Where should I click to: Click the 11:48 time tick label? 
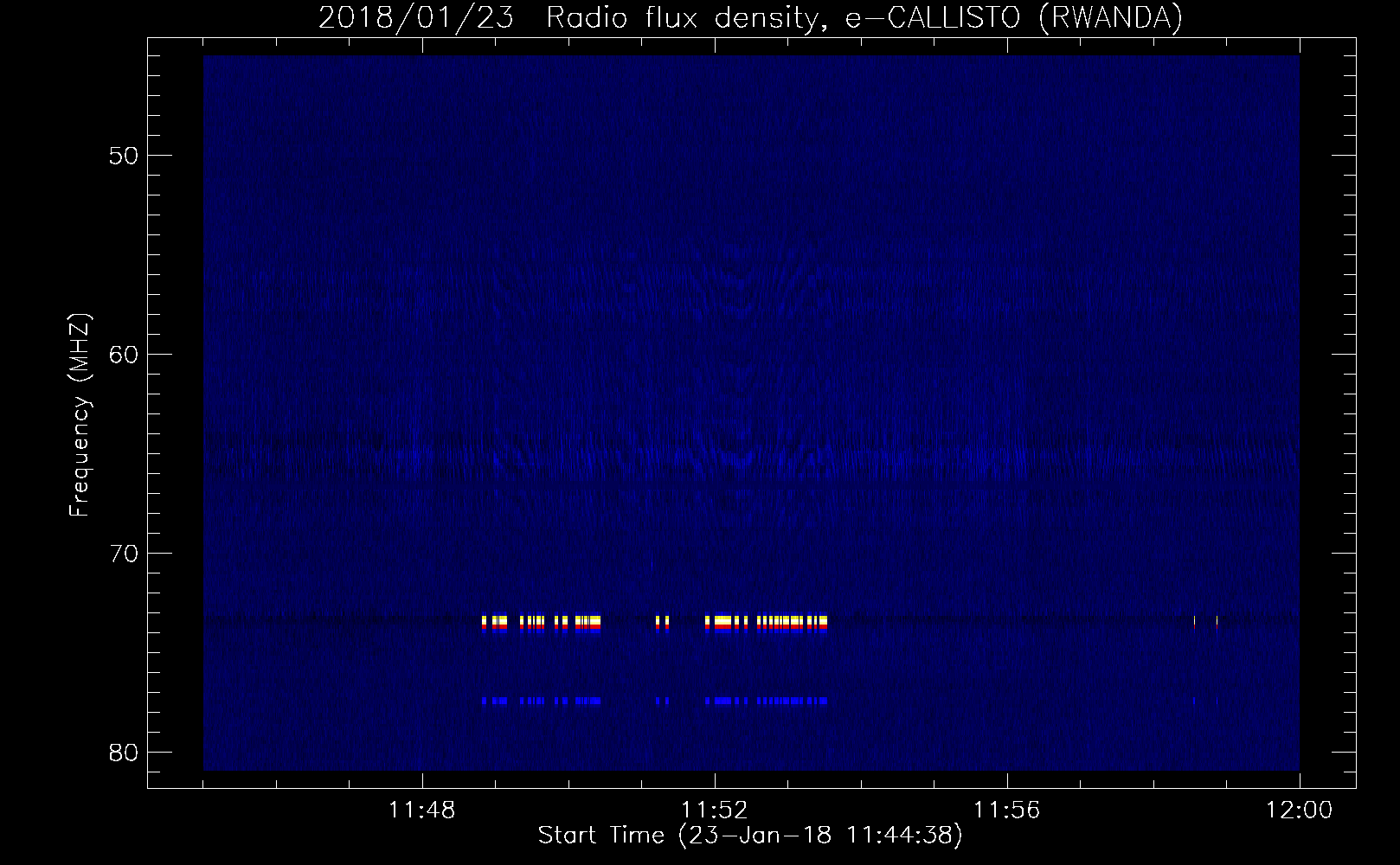pyautogui.click(x=422, y=811)
